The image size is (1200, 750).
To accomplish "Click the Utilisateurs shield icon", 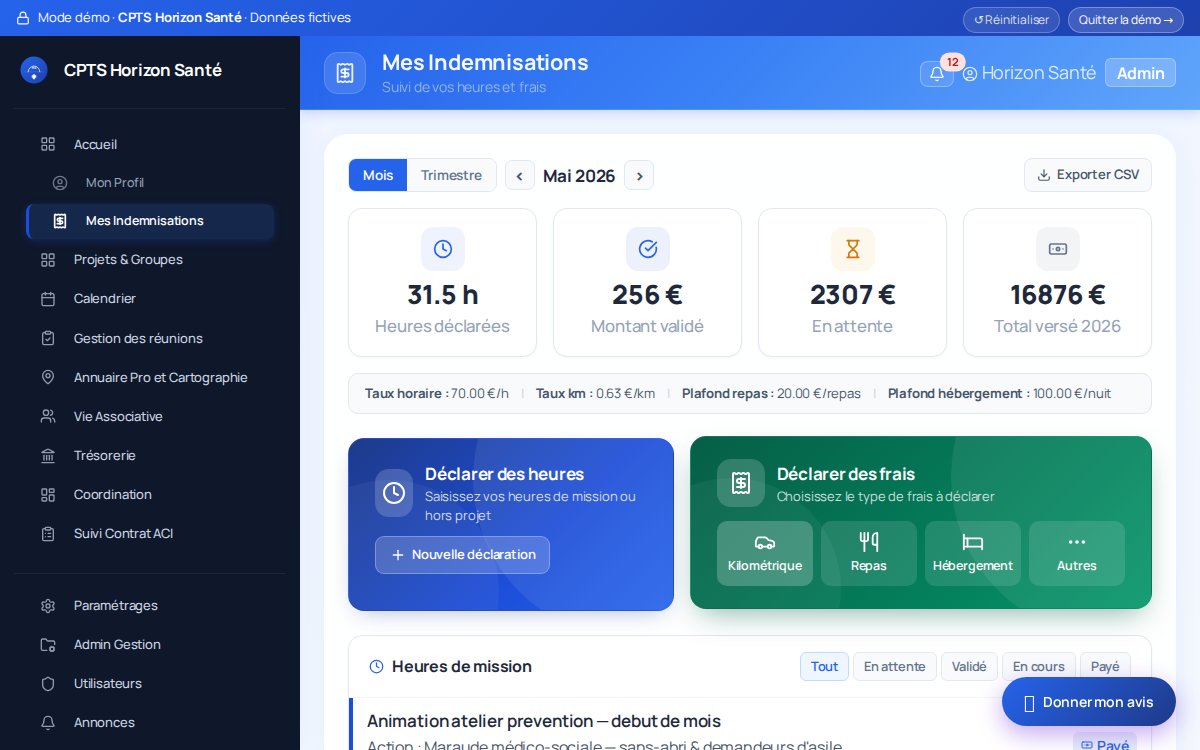I will click(48, 684).
